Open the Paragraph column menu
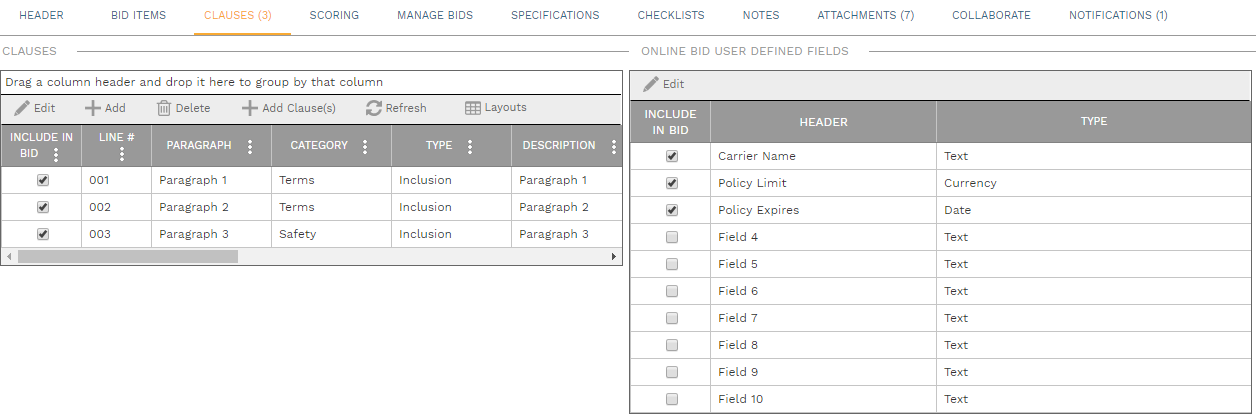Viewport: 1256px width, 417px height. tap(250, 146)
